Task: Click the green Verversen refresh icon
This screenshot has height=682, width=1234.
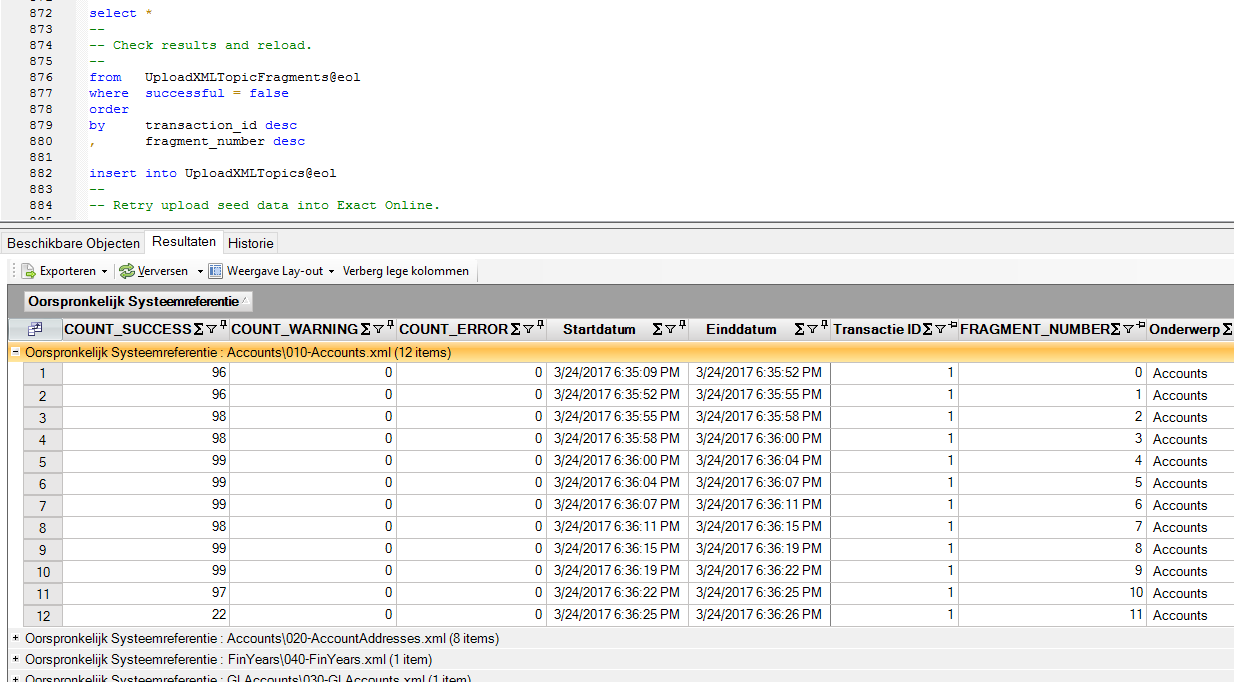Action: click(x=127, y=271)
